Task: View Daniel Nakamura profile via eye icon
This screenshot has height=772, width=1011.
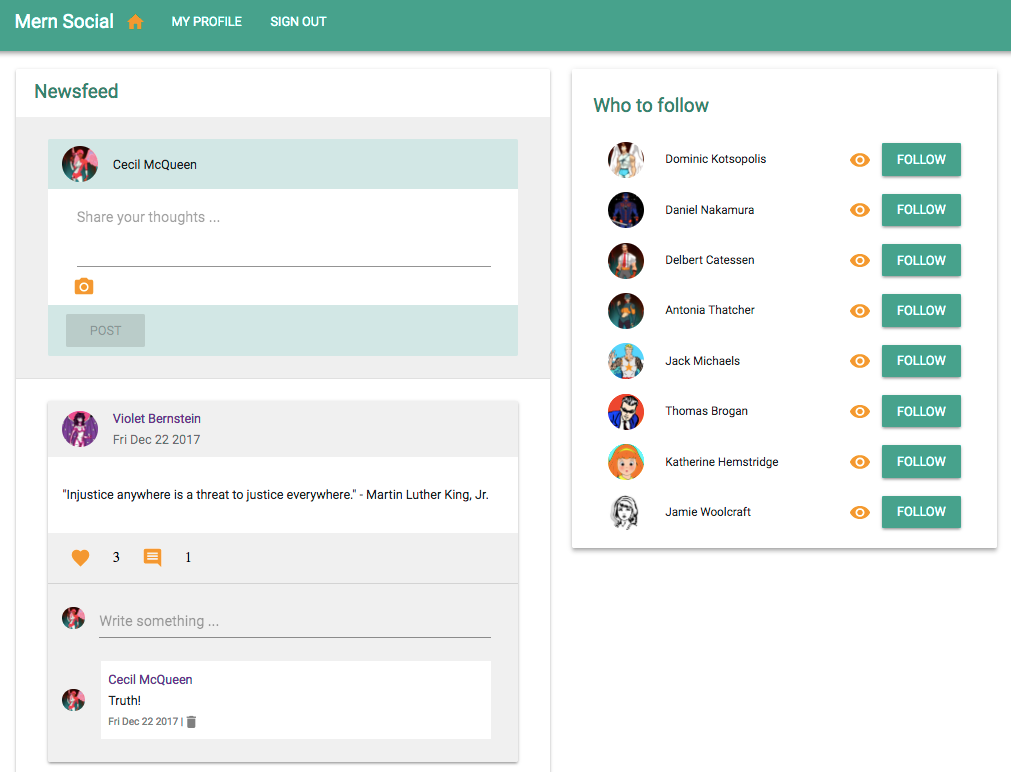Action: (859, 210)
